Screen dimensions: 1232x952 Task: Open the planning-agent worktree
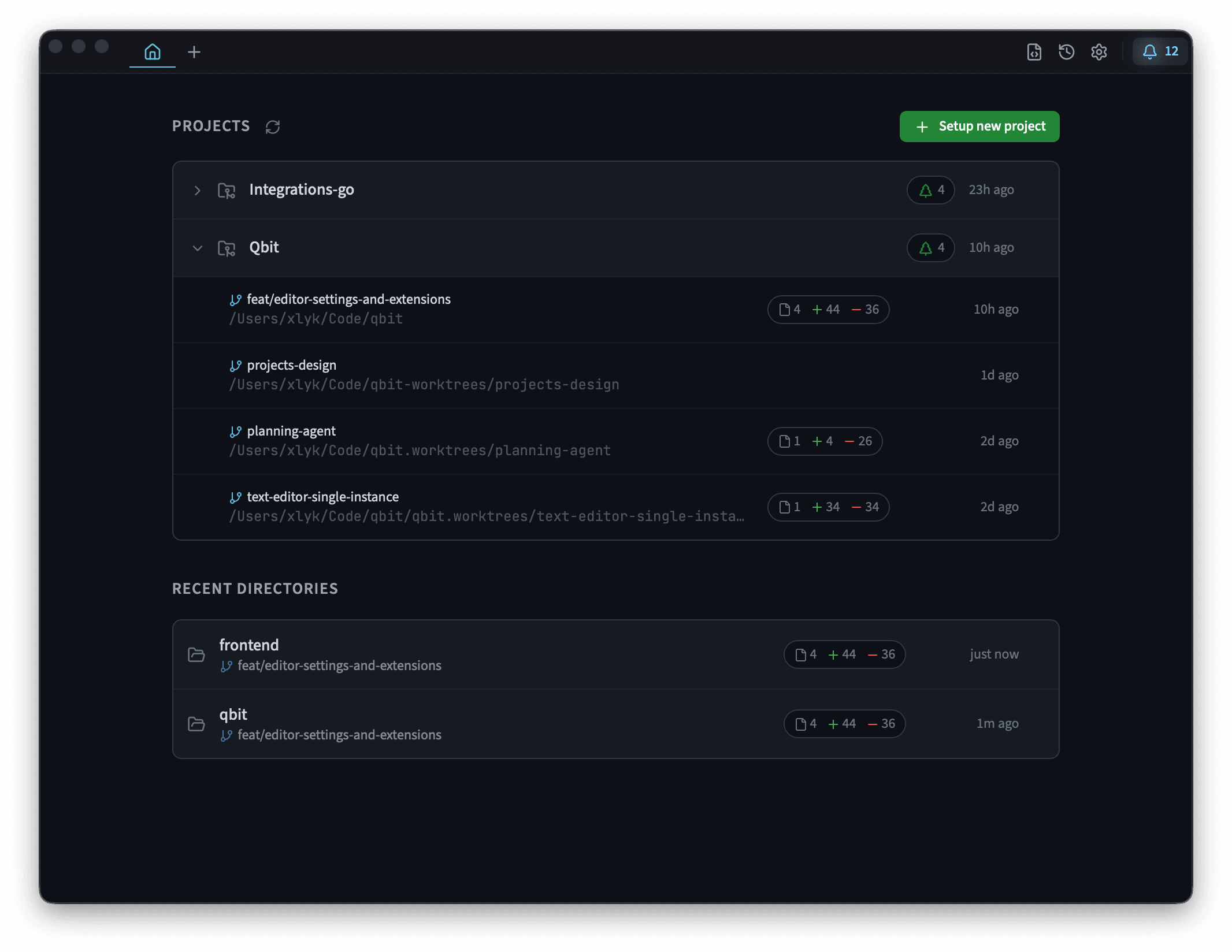point(615,441)
